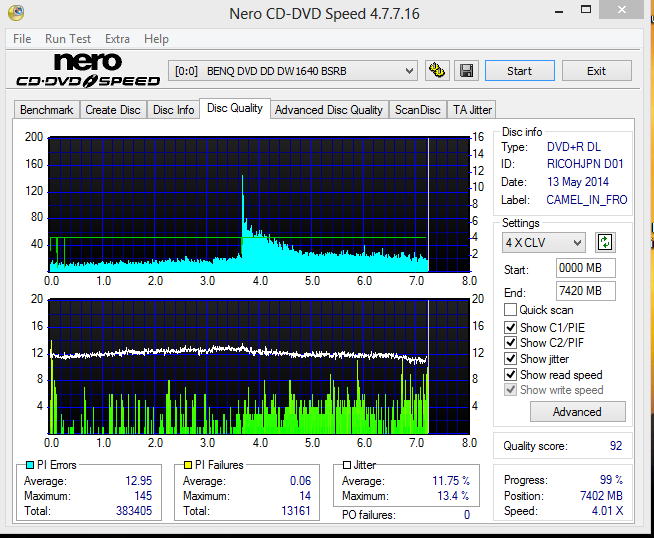The height and width of the screenshot is (538, 654).
Task: Click the label CAMEL_IN_FRO
Action: tap(587, 200)
